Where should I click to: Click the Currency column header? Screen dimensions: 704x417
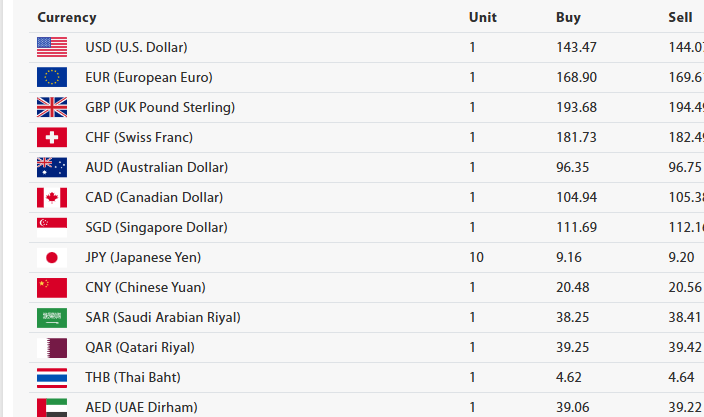tap(67, 17)
